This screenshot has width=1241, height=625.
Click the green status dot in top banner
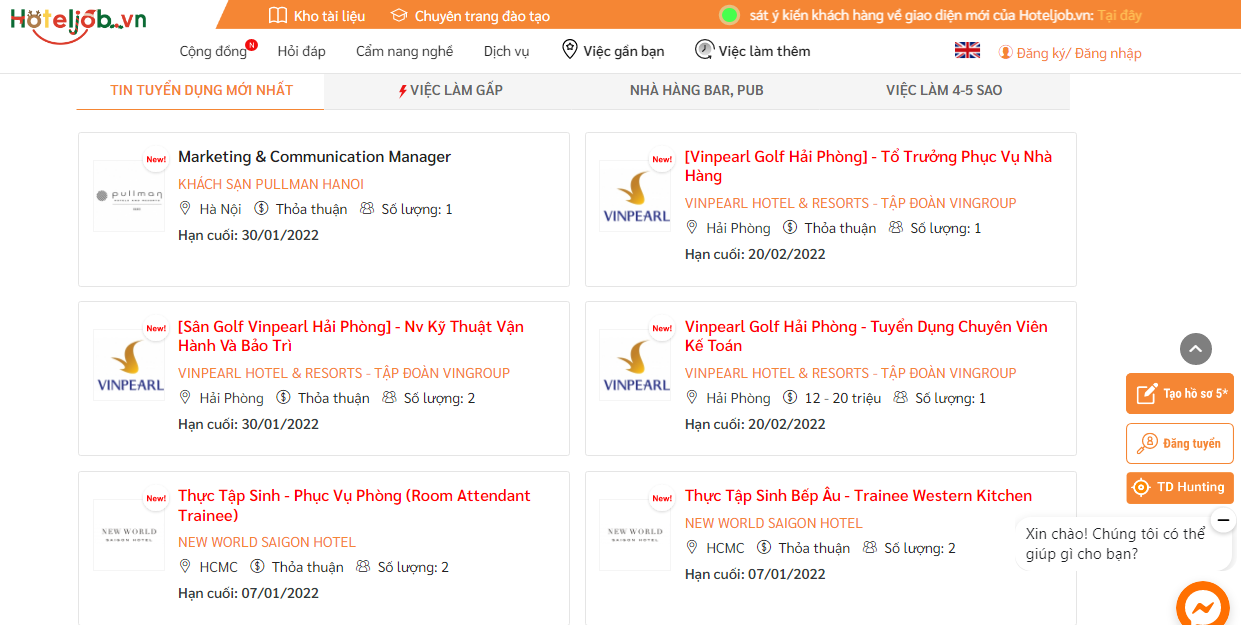tap(729, 15)
